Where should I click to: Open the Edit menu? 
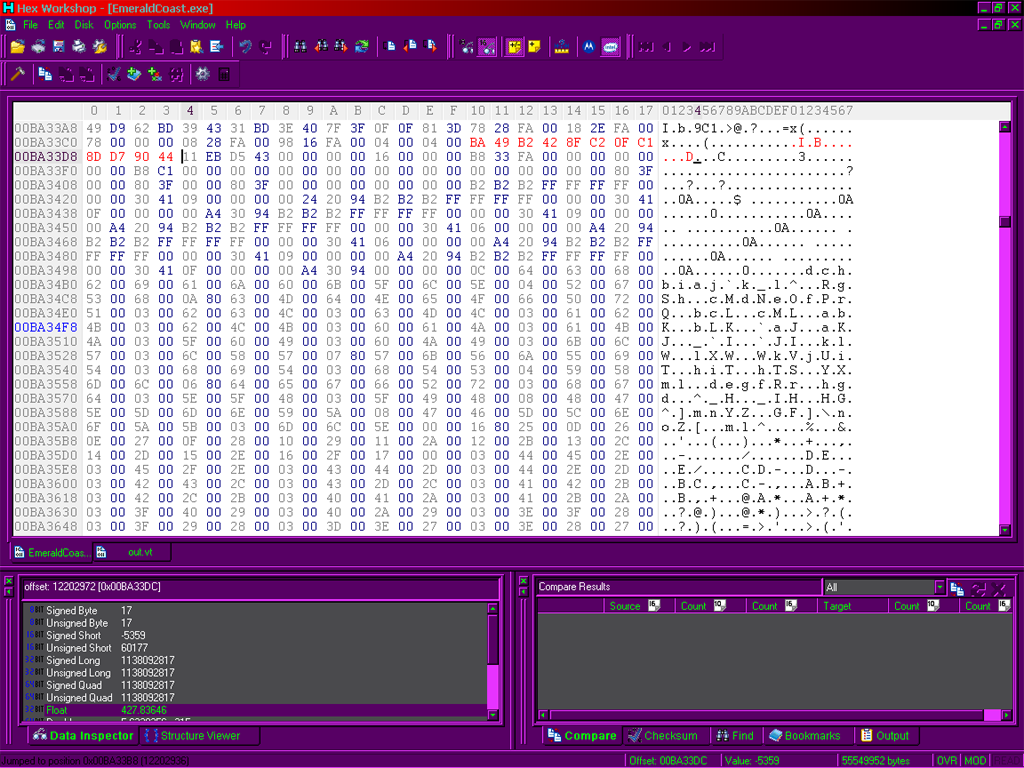click(x=56, y=25)
